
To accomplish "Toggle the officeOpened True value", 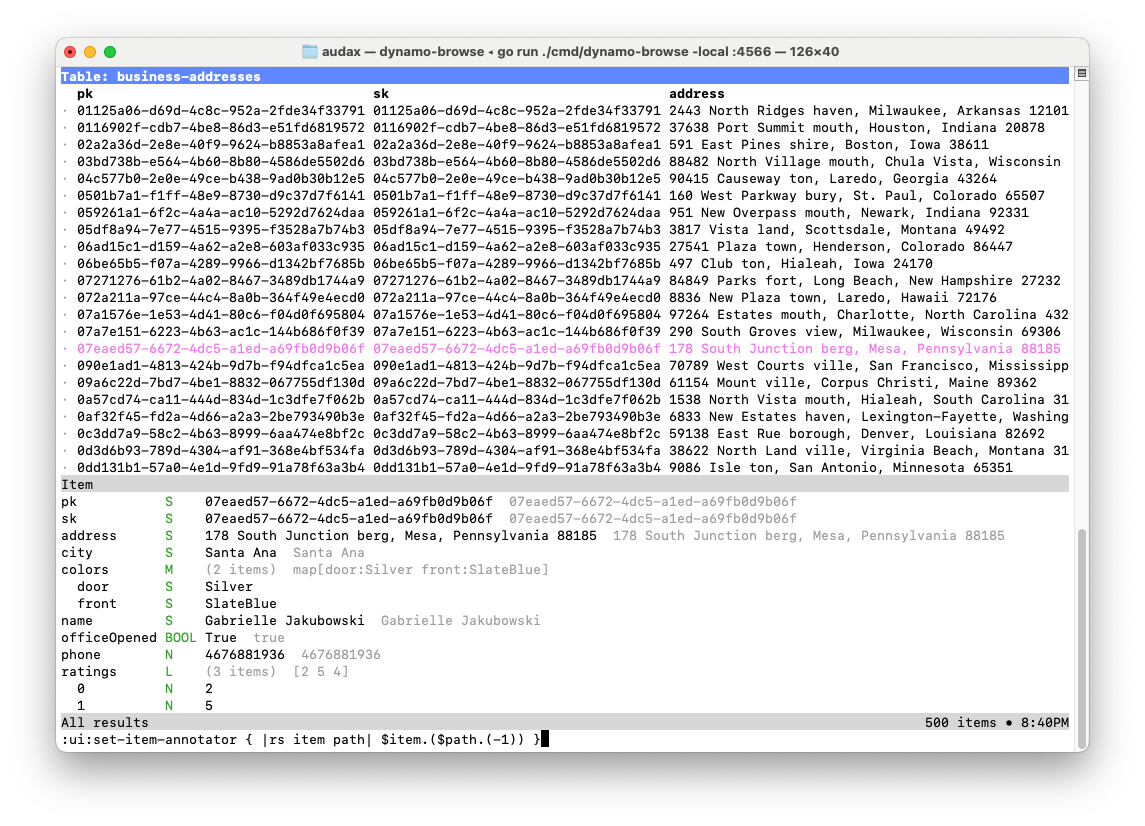I will [x=221, y=638].
